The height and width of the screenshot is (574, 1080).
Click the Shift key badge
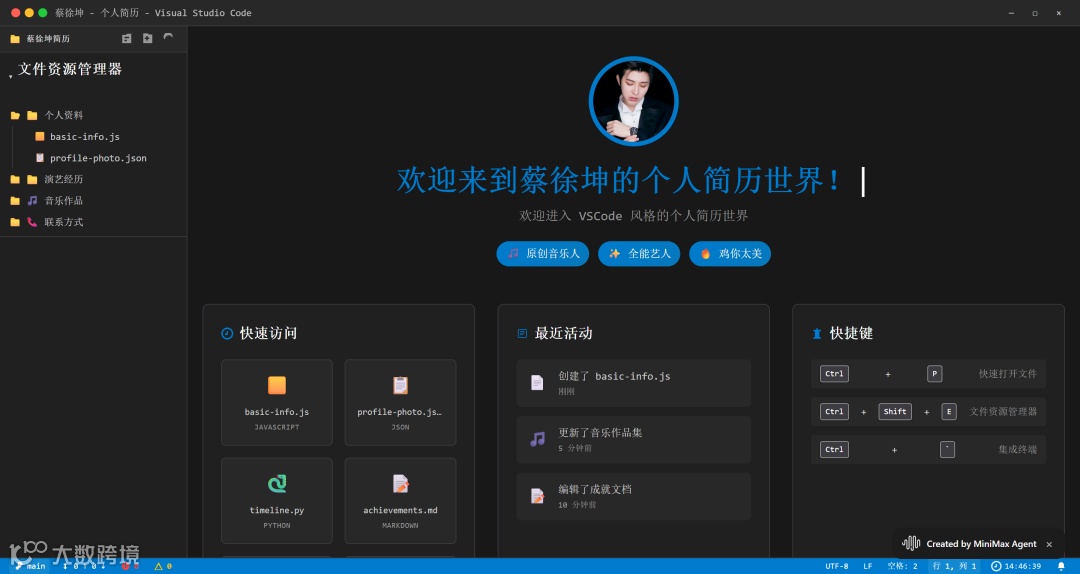click(x=895, y=411)
